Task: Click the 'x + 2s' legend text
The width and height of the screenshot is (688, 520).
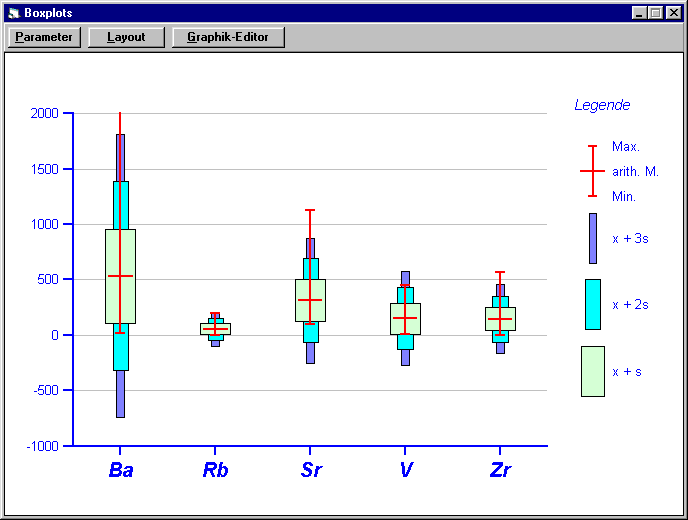Action: [631, 305]
